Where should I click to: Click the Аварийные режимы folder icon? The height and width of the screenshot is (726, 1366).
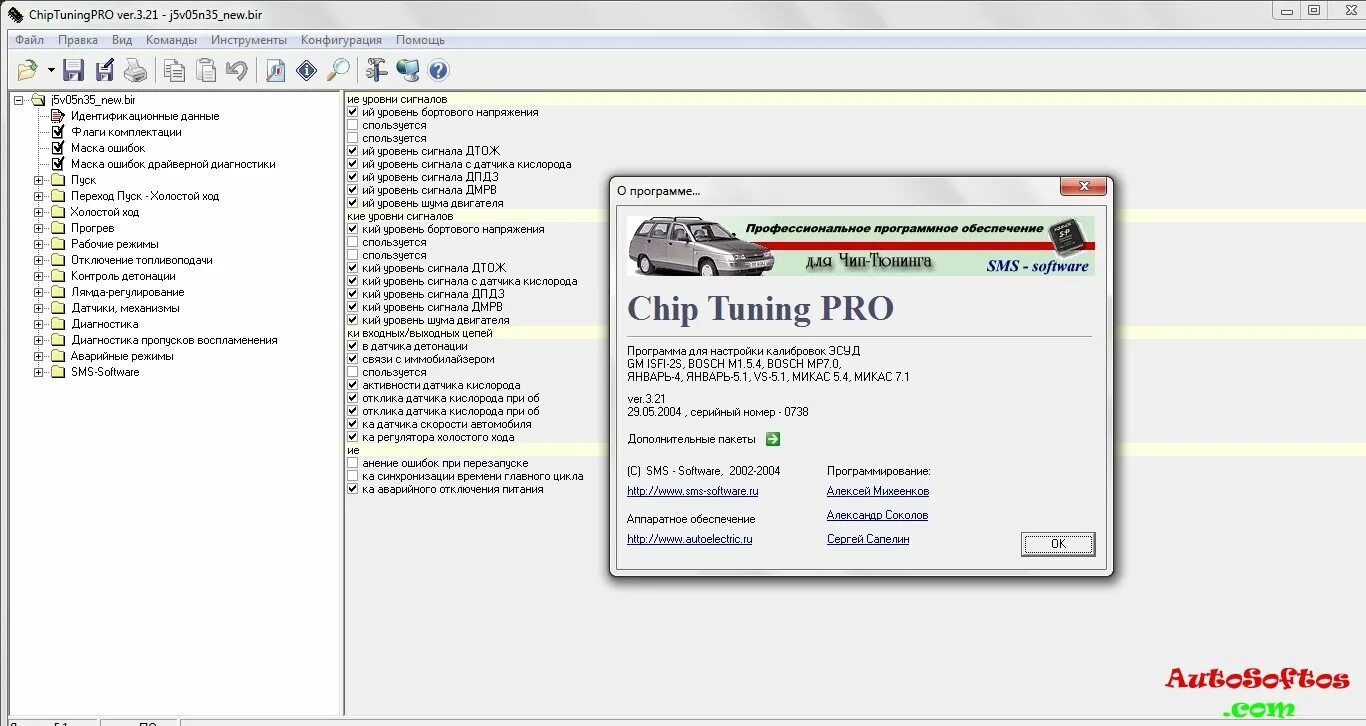[x=58, y=356]
